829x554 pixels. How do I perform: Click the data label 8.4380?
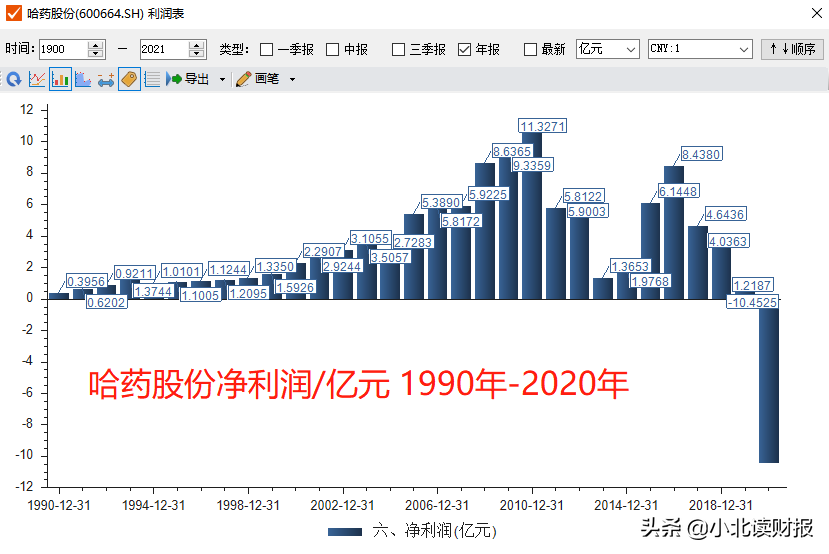point(701,154)
